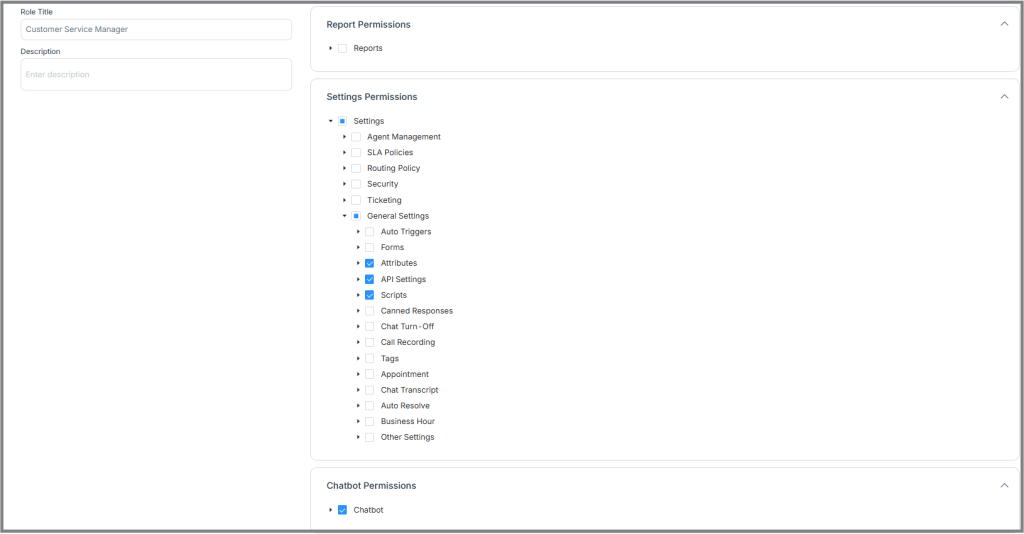Uncheck the API Settings checkbox
Screen dimensions: 1024x534
coord(370,279)
